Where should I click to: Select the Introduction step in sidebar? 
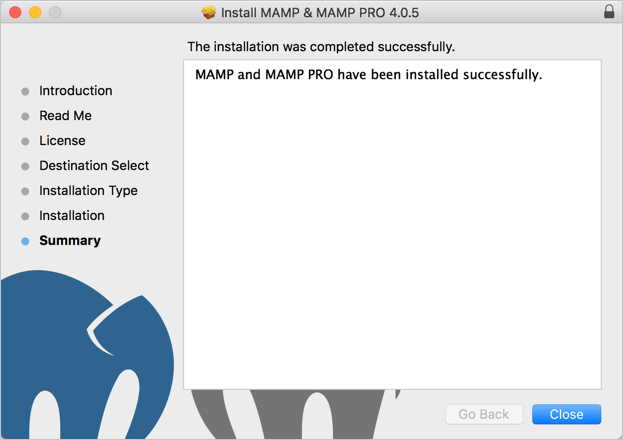click(x=76, y=91)
